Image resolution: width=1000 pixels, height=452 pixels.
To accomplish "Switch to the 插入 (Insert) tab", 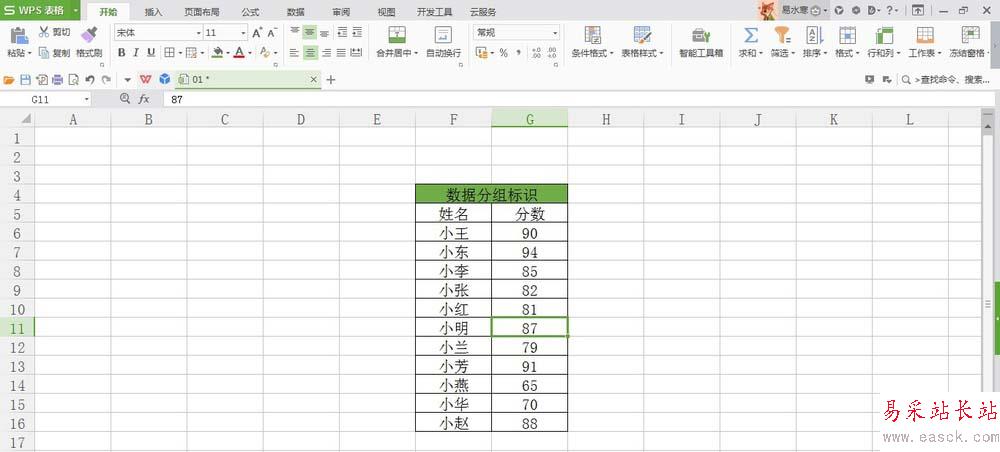I will (x=154, y=12).
